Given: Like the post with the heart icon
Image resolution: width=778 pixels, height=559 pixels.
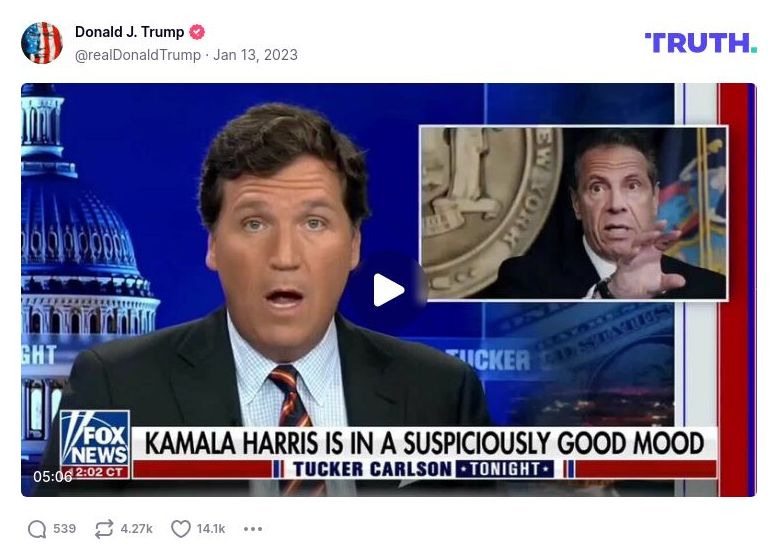Looking at the screenshot, I should tap(181, 529).
